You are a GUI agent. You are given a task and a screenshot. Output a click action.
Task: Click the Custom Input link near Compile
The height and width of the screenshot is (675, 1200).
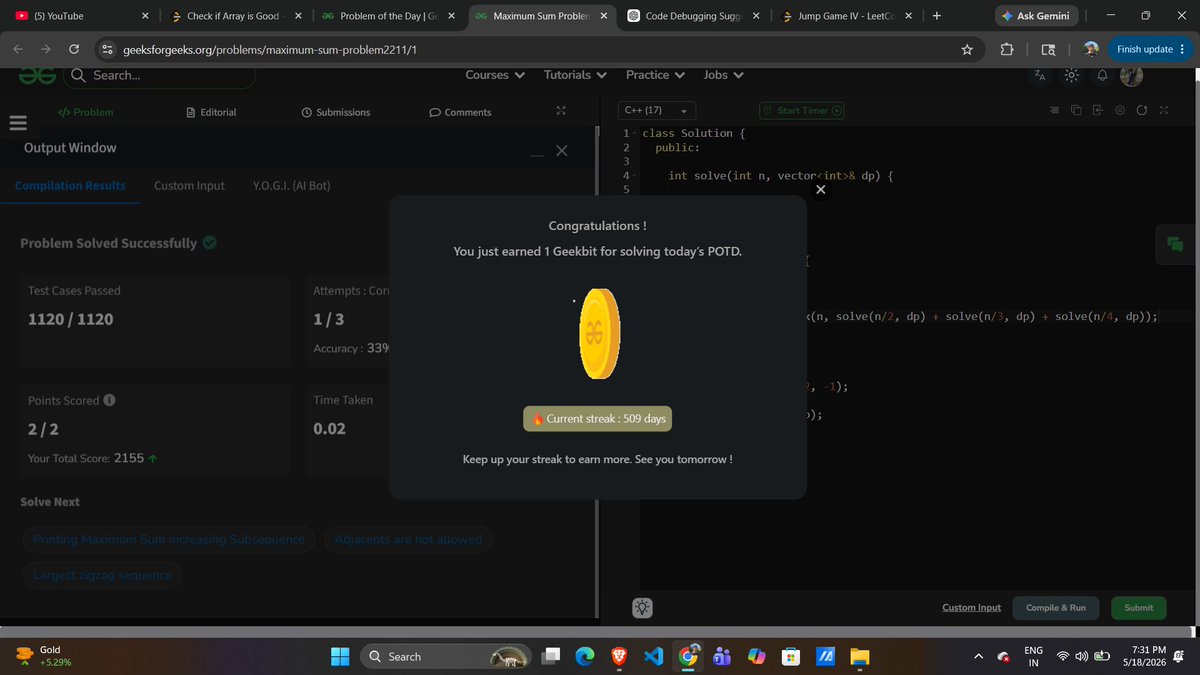click(x=971, y=607)
